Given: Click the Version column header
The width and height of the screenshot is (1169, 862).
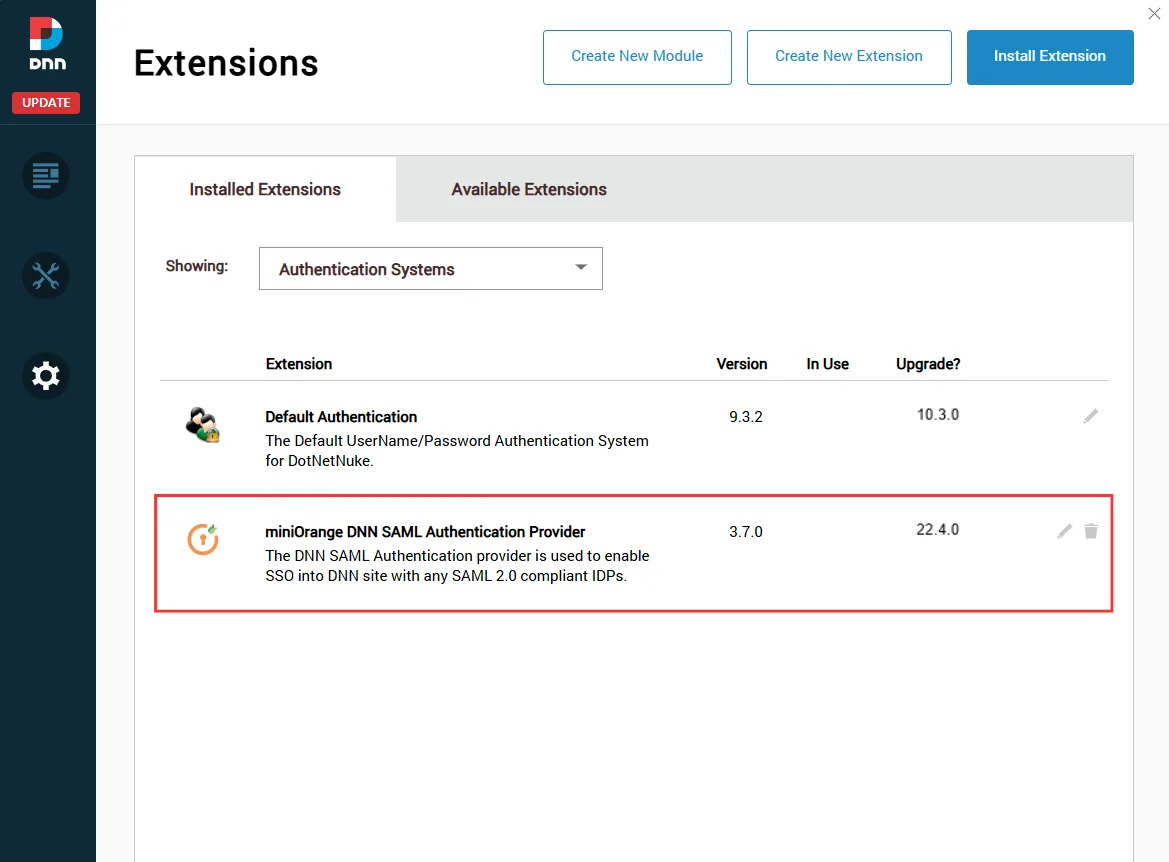Looking at the screenshot, I should click(742, 364).
